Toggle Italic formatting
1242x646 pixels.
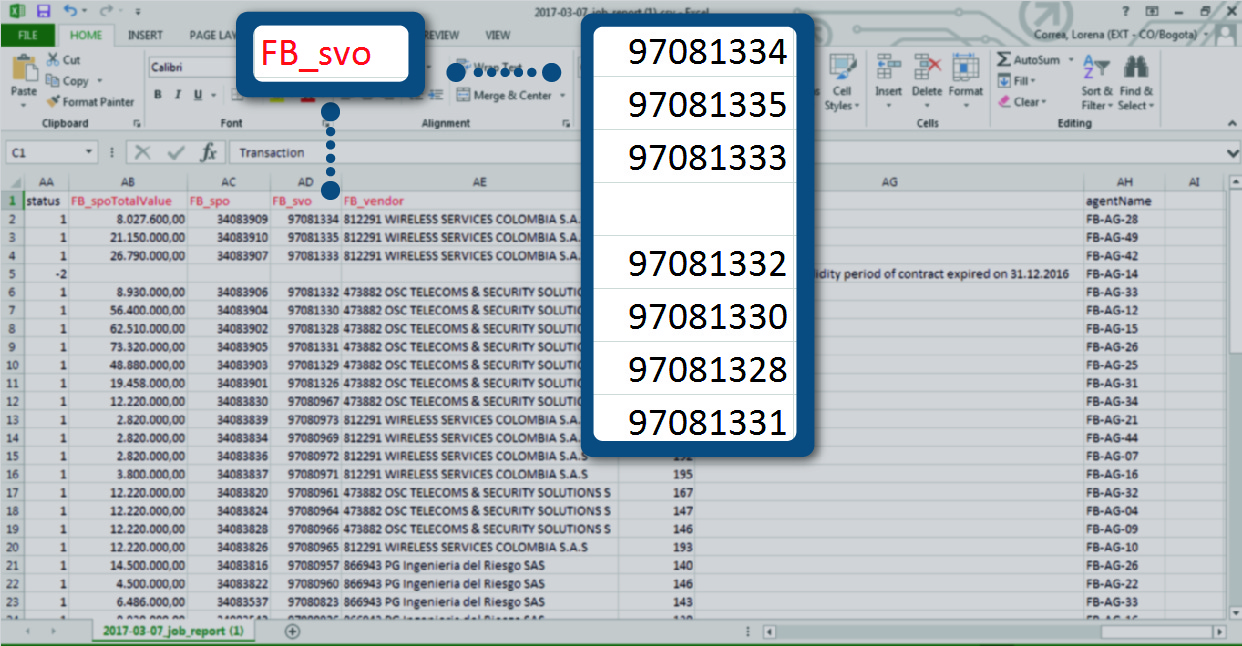(x=178, y=95)
